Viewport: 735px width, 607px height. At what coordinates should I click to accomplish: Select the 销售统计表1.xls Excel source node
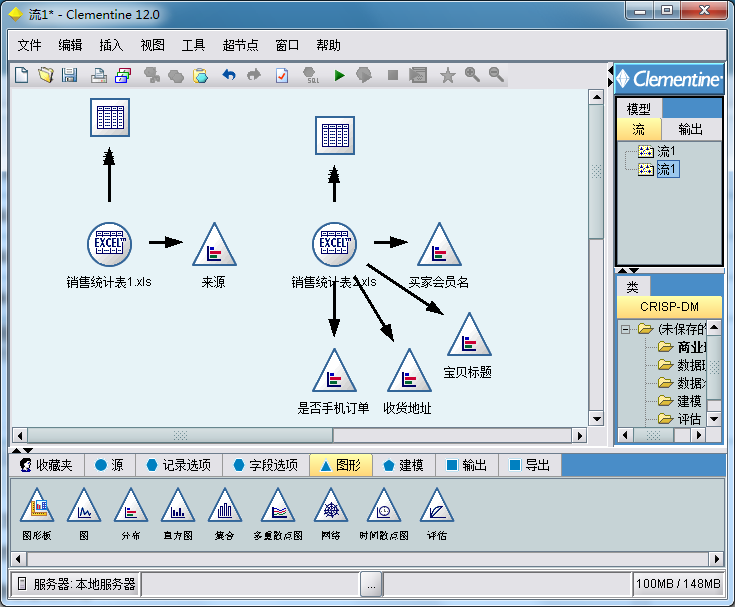click(x=109, y=244)
